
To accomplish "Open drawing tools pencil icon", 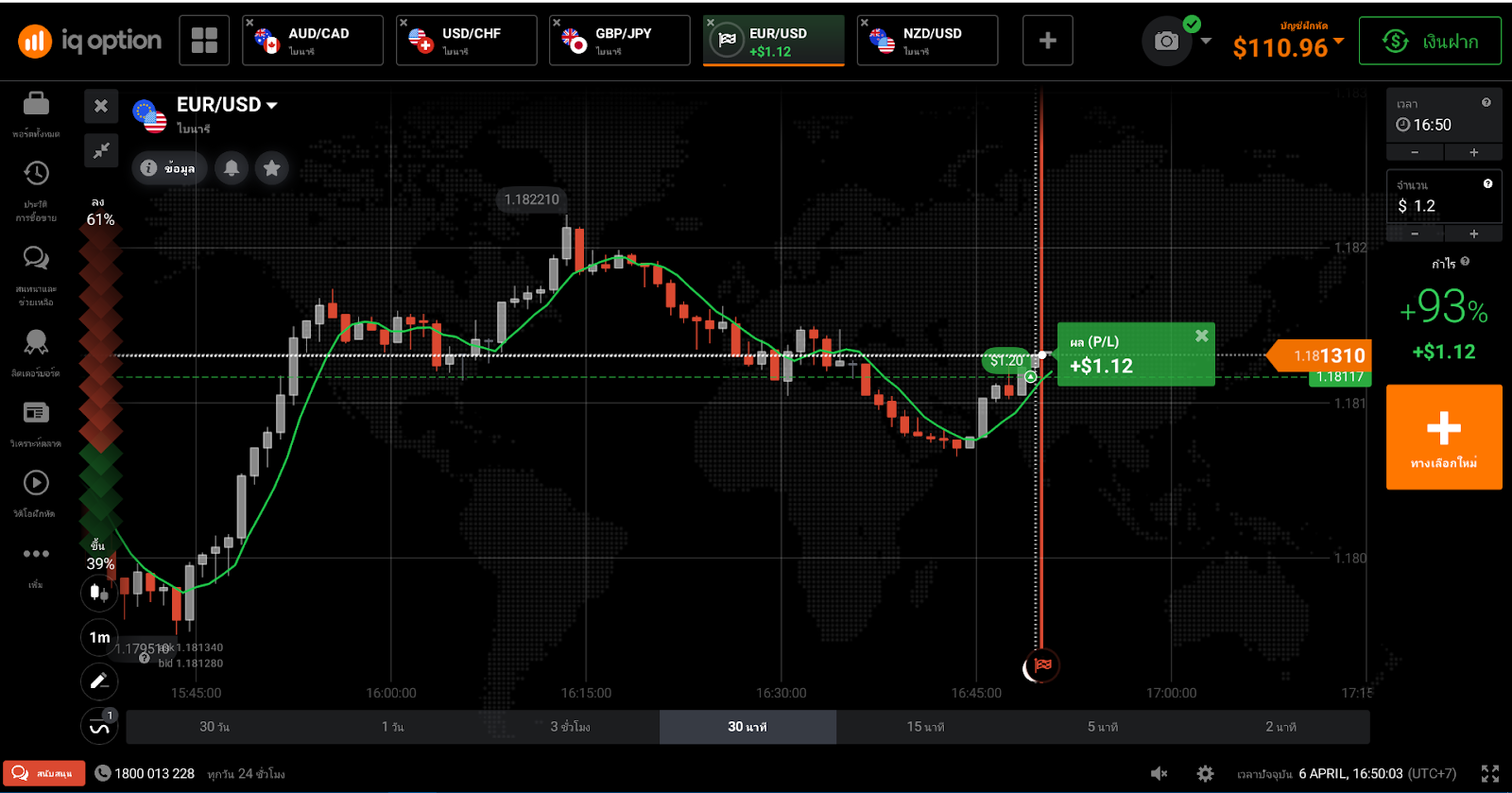I will [x=99, y=681].
